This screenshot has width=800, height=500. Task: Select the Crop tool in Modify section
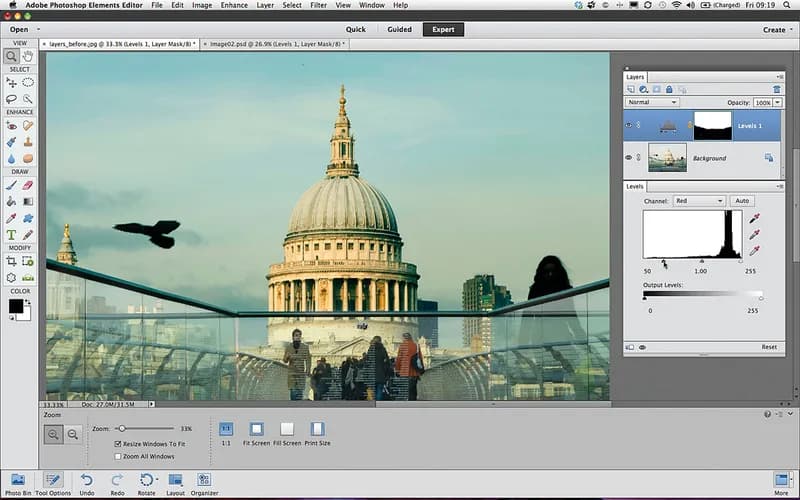pyautogui.click(x=11, y=261)
